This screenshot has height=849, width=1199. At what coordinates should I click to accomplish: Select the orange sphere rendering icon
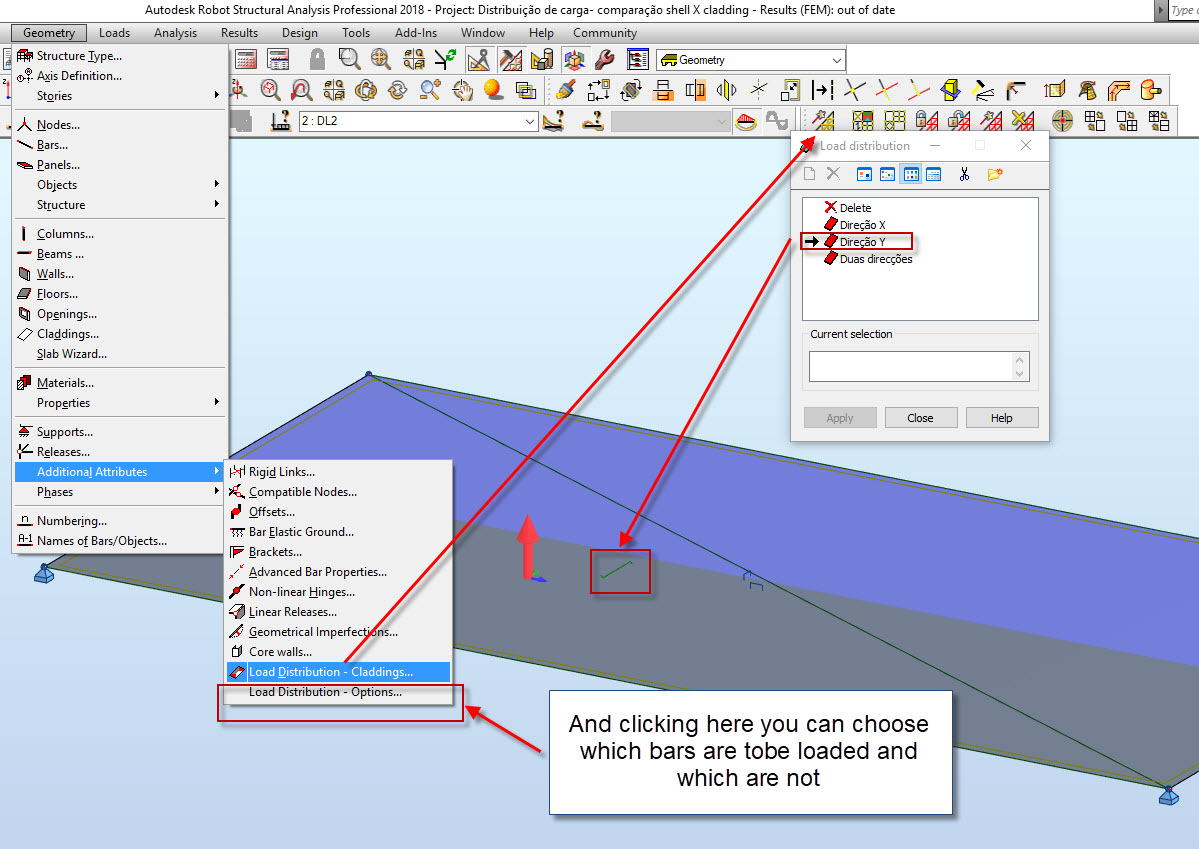click(493, 90)
